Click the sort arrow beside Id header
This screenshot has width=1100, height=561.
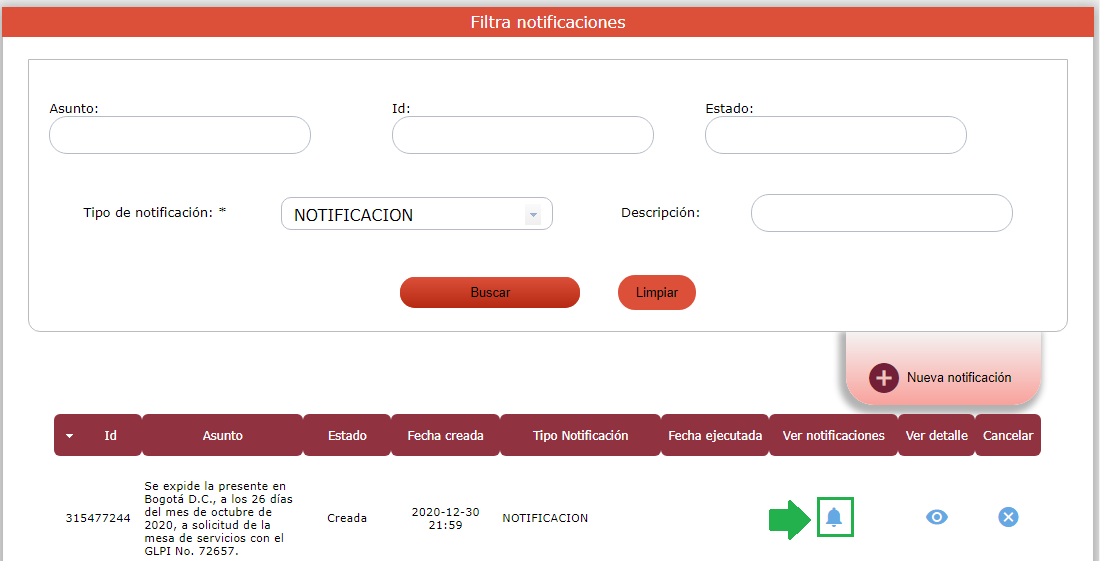click(x=69, y=436)
